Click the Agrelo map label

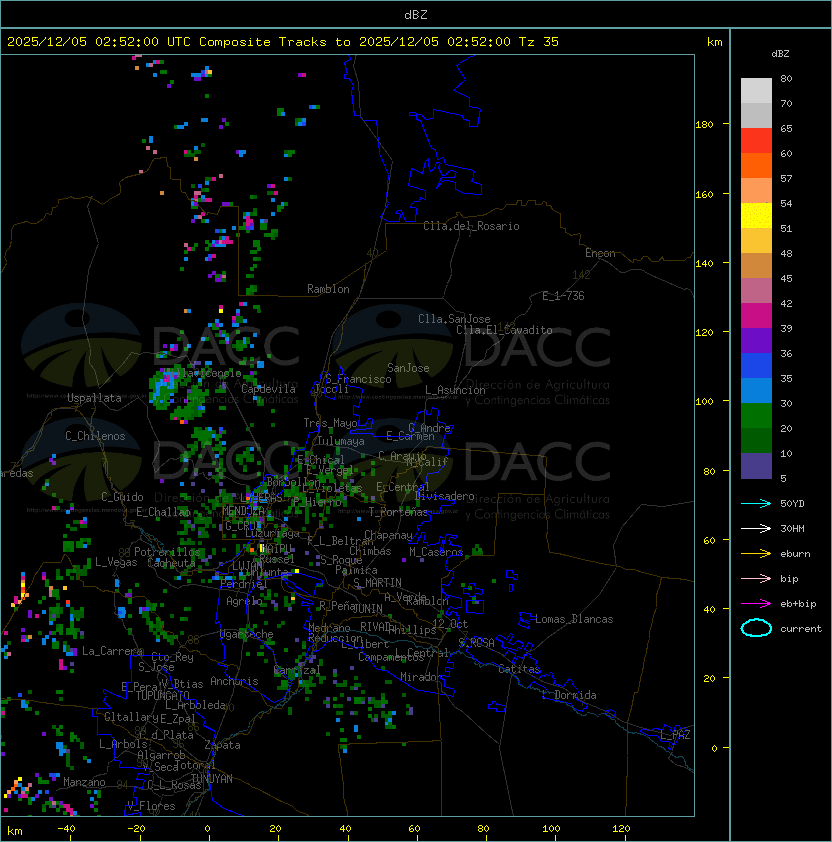pos(244,601)
